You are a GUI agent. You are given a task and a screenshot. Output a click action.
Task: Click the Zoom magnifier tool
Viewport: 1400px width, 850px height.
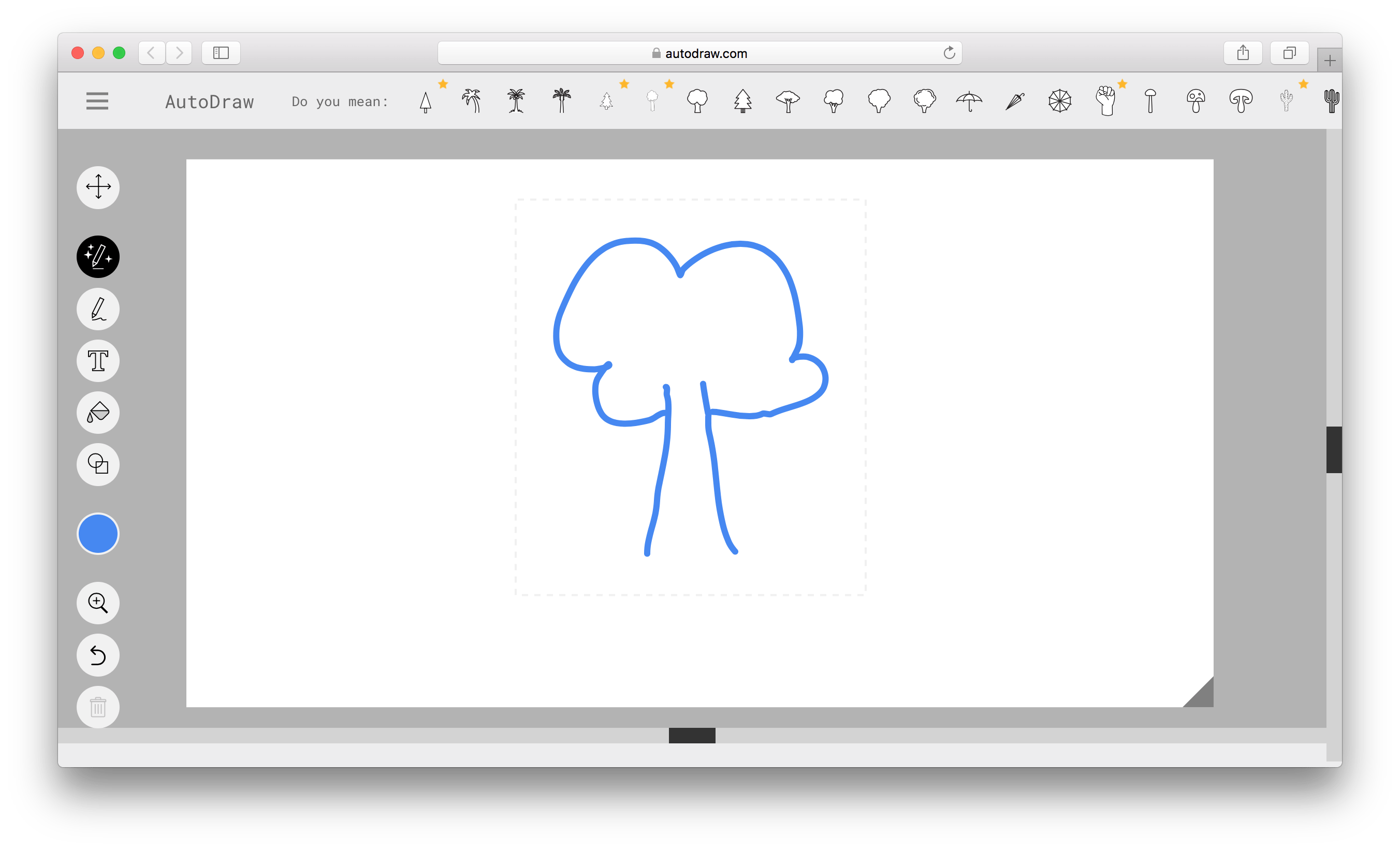[98, 603]
